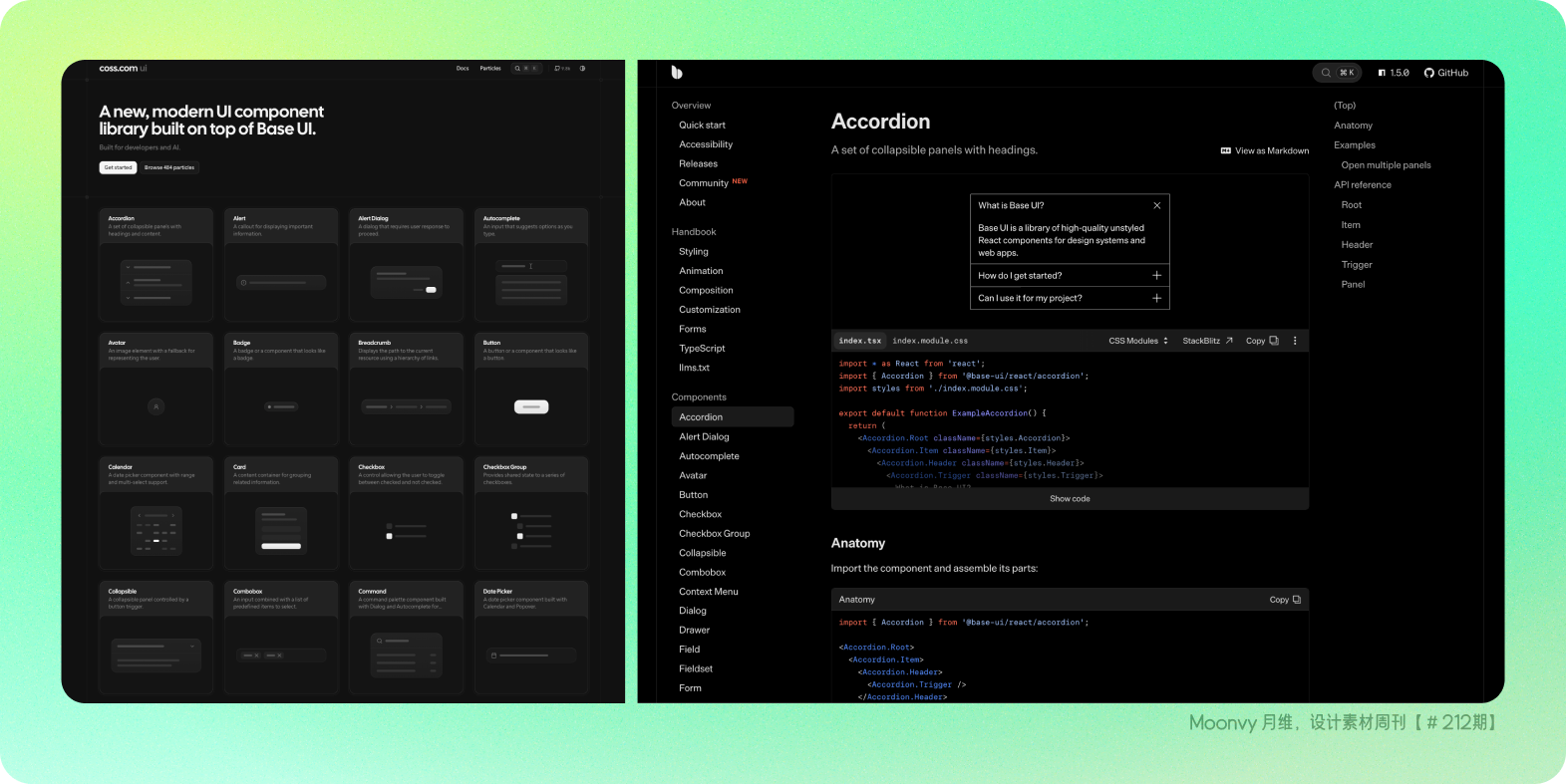Viewport: 1566px width, 784px height.
Task: Click the Show code button
Action: coord(1070,499)
